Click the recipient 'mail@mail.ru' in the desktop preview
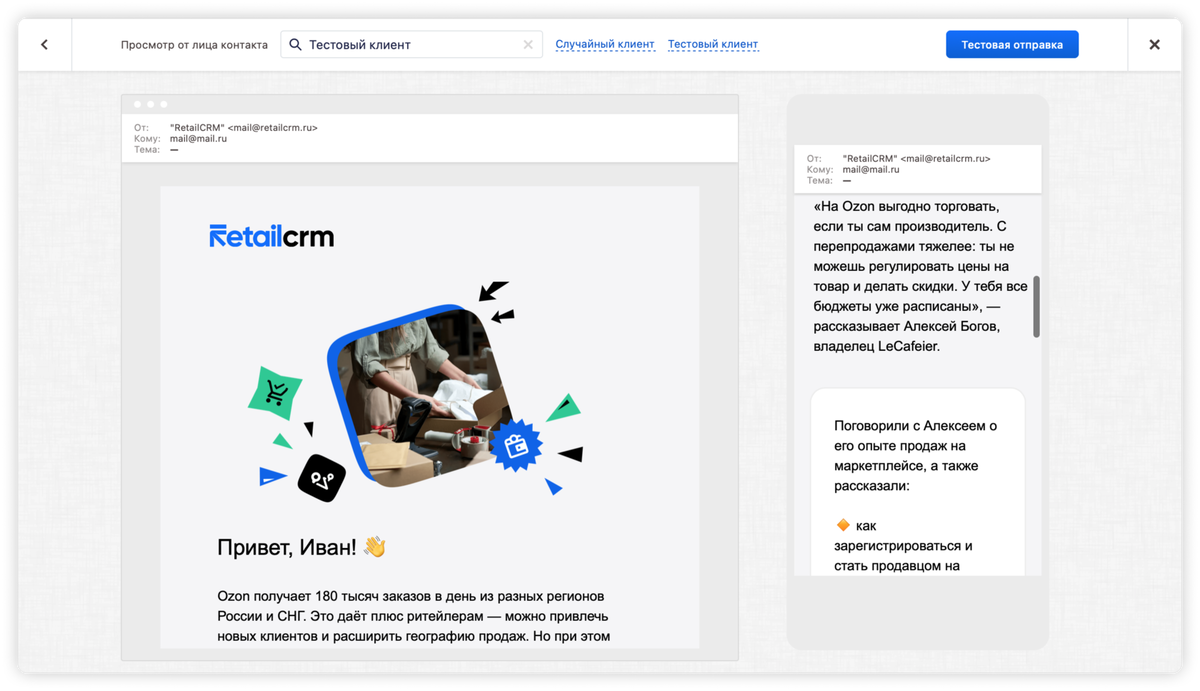Image resolution: width=1200 pixels, height=691 pixels. click(198, 139)
